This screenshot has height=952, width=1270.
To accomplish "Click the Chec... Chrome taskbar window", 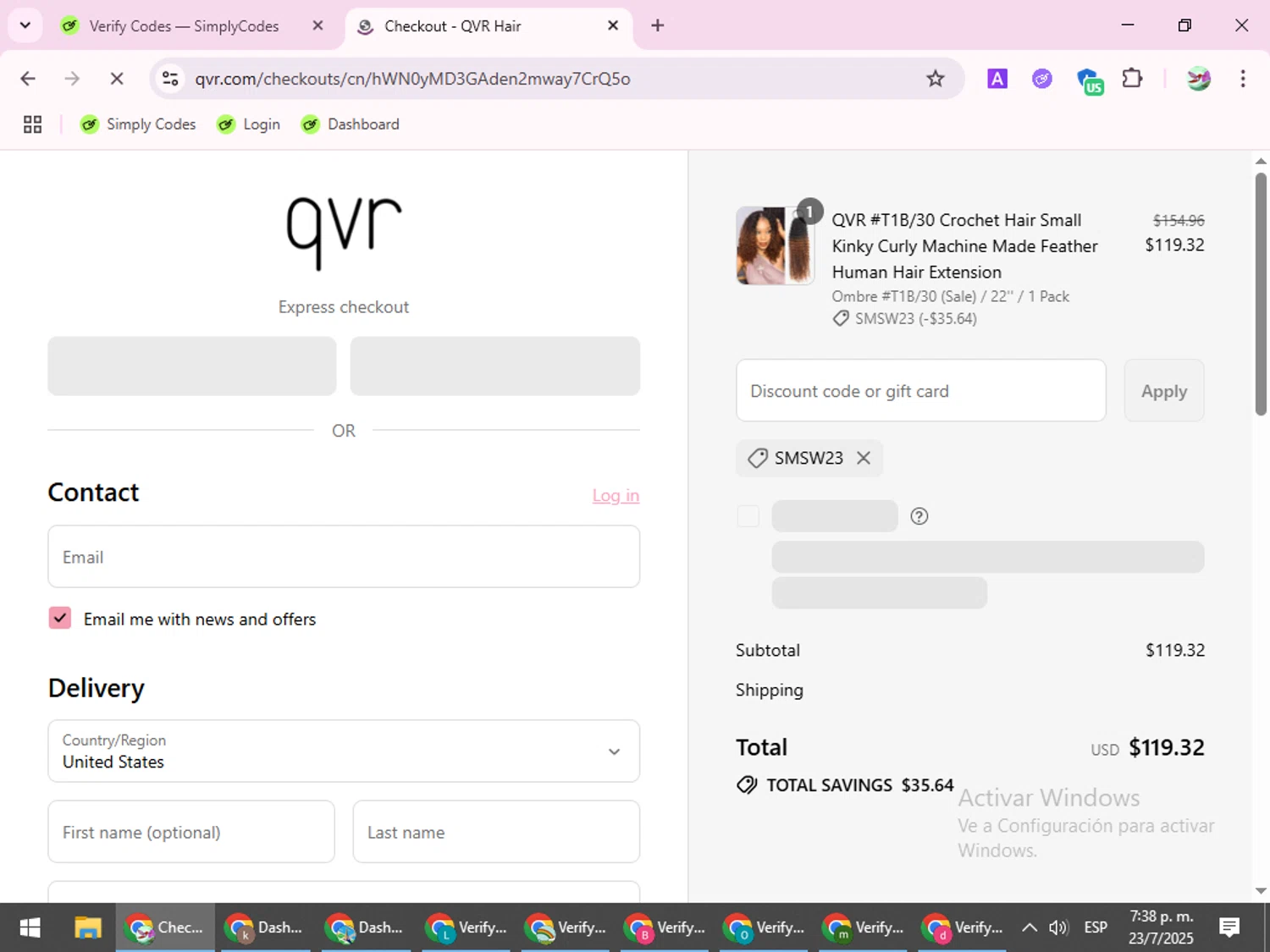I will click(165, 927).
